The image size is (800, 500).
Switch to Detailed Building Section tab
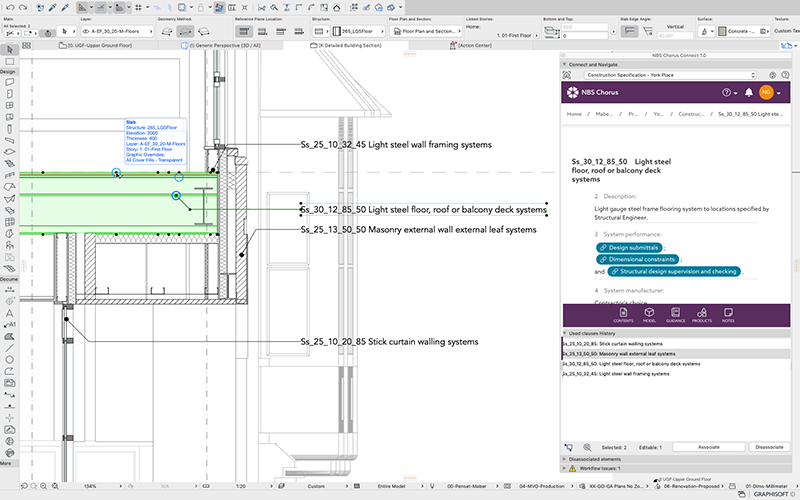[x=347, y=46]
